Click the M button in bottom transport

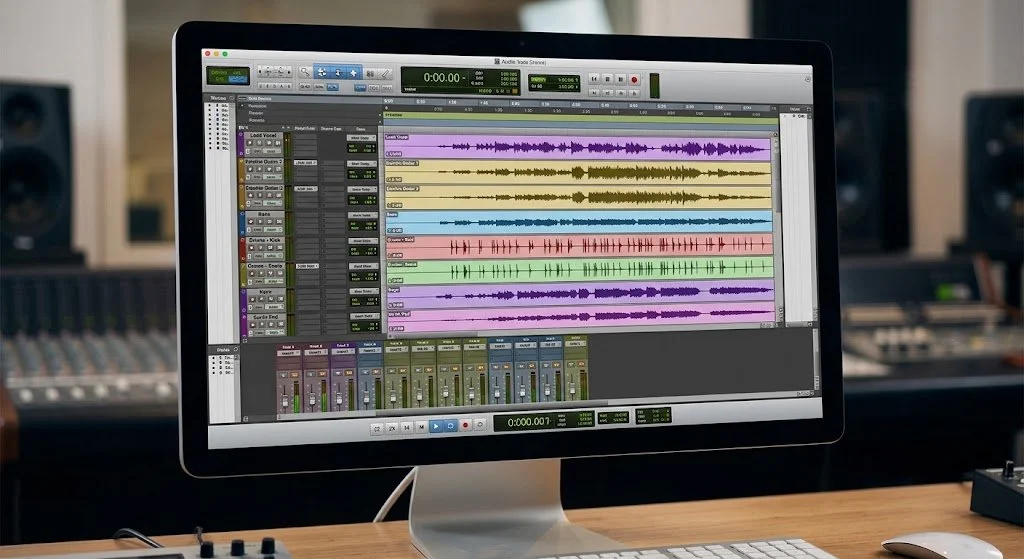421,426
